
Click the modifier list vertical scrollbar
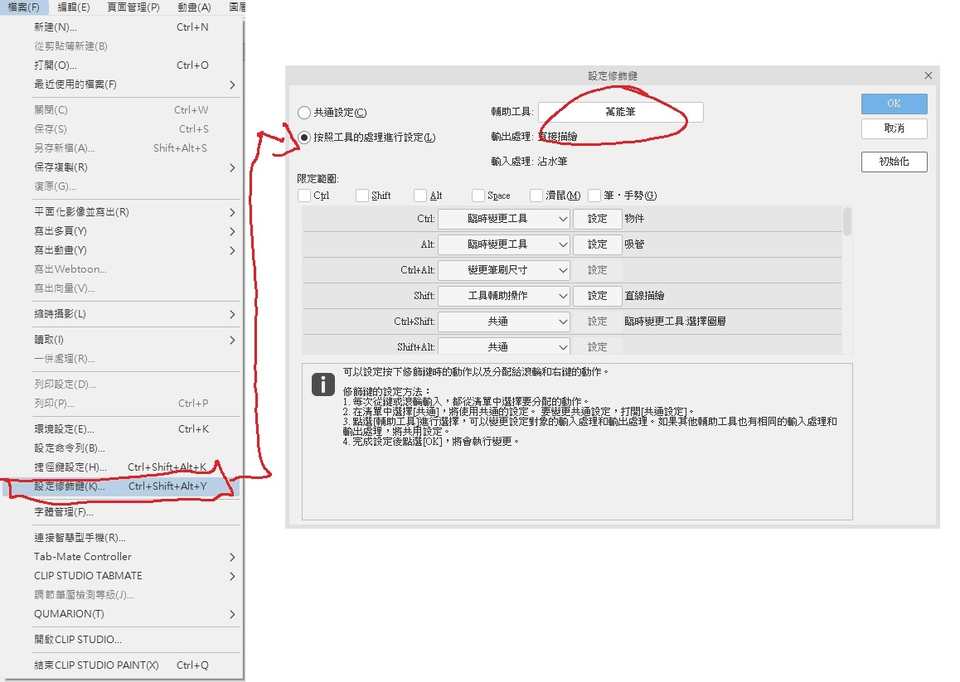click(x=847, y=280)
